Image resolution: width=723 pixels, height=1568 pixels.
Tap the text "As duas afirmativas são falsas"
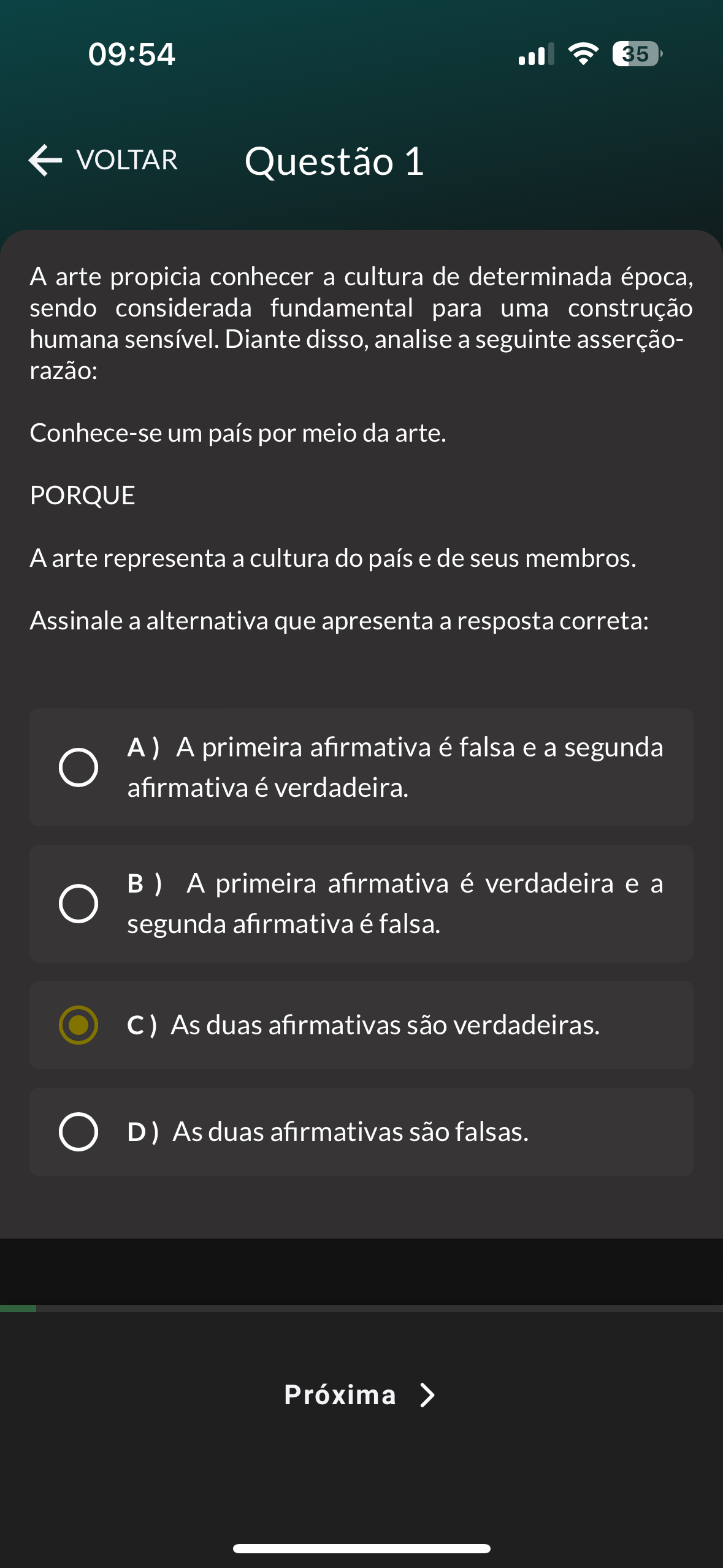pos(350,1132)
